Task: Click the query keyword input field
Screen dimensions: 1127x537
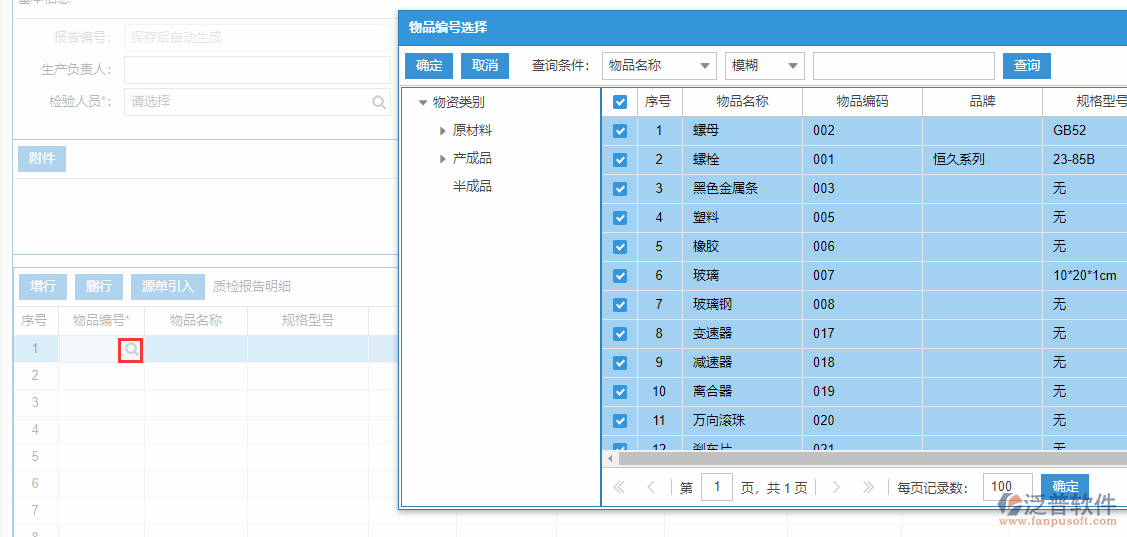Action: pyautogui.click(x=903, y=66)
